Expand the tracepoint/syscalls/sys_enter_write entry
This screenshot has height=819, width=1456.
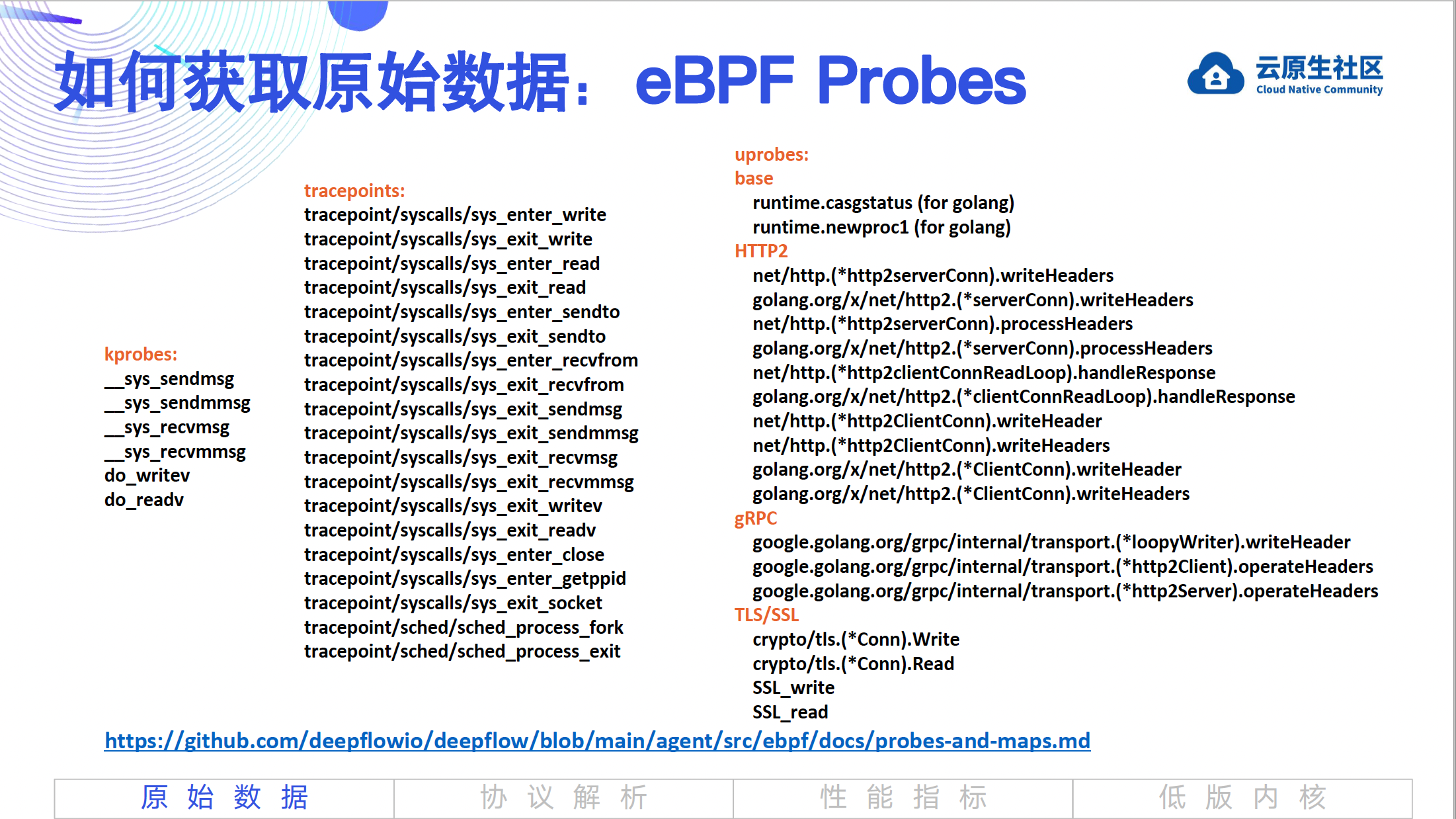click(455, 215)
